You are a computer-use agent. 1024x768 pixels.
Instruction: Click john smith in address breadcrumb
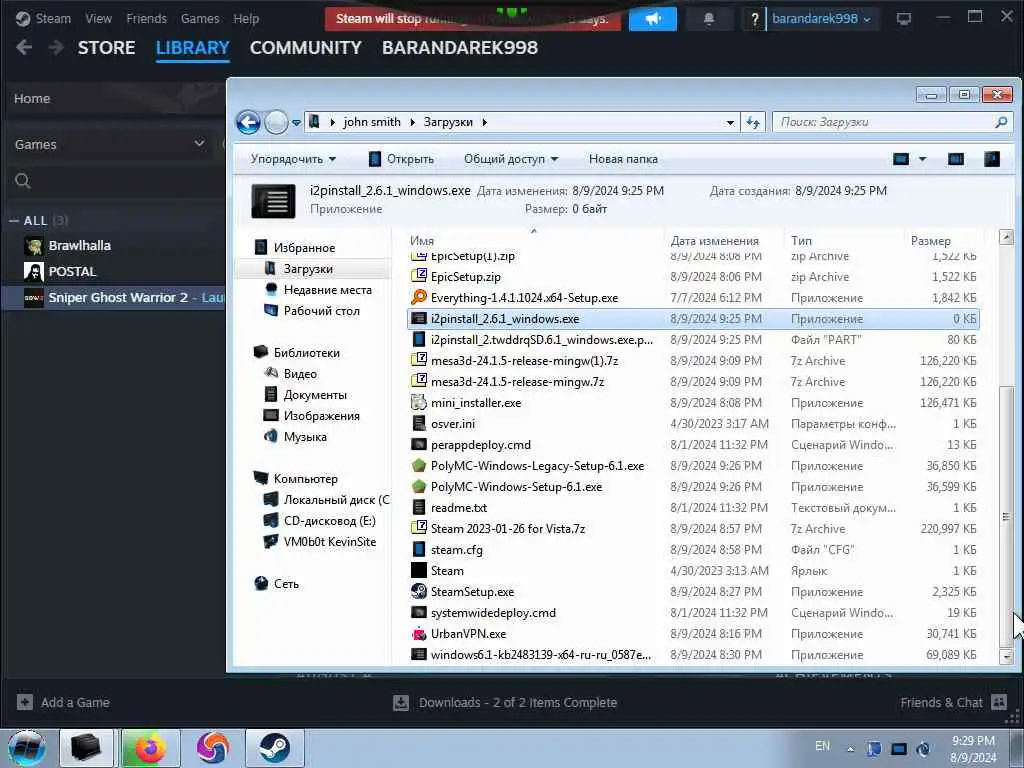pyautogui.click(x=372, y=122)
